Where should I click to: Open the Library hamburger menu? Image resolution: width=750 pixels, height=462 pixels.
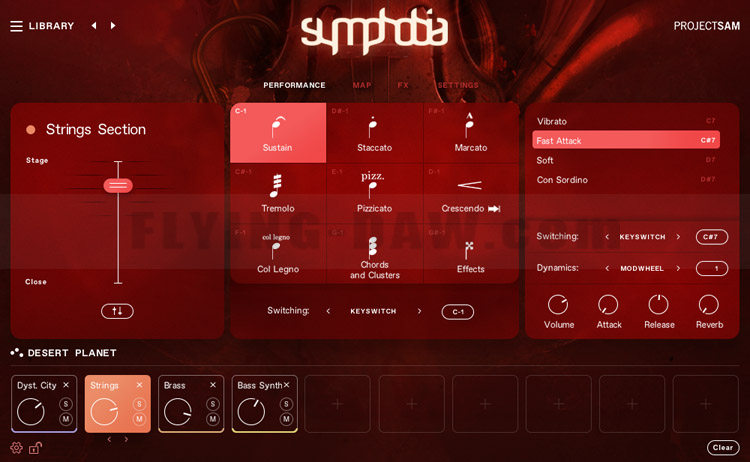pos(16,26)
